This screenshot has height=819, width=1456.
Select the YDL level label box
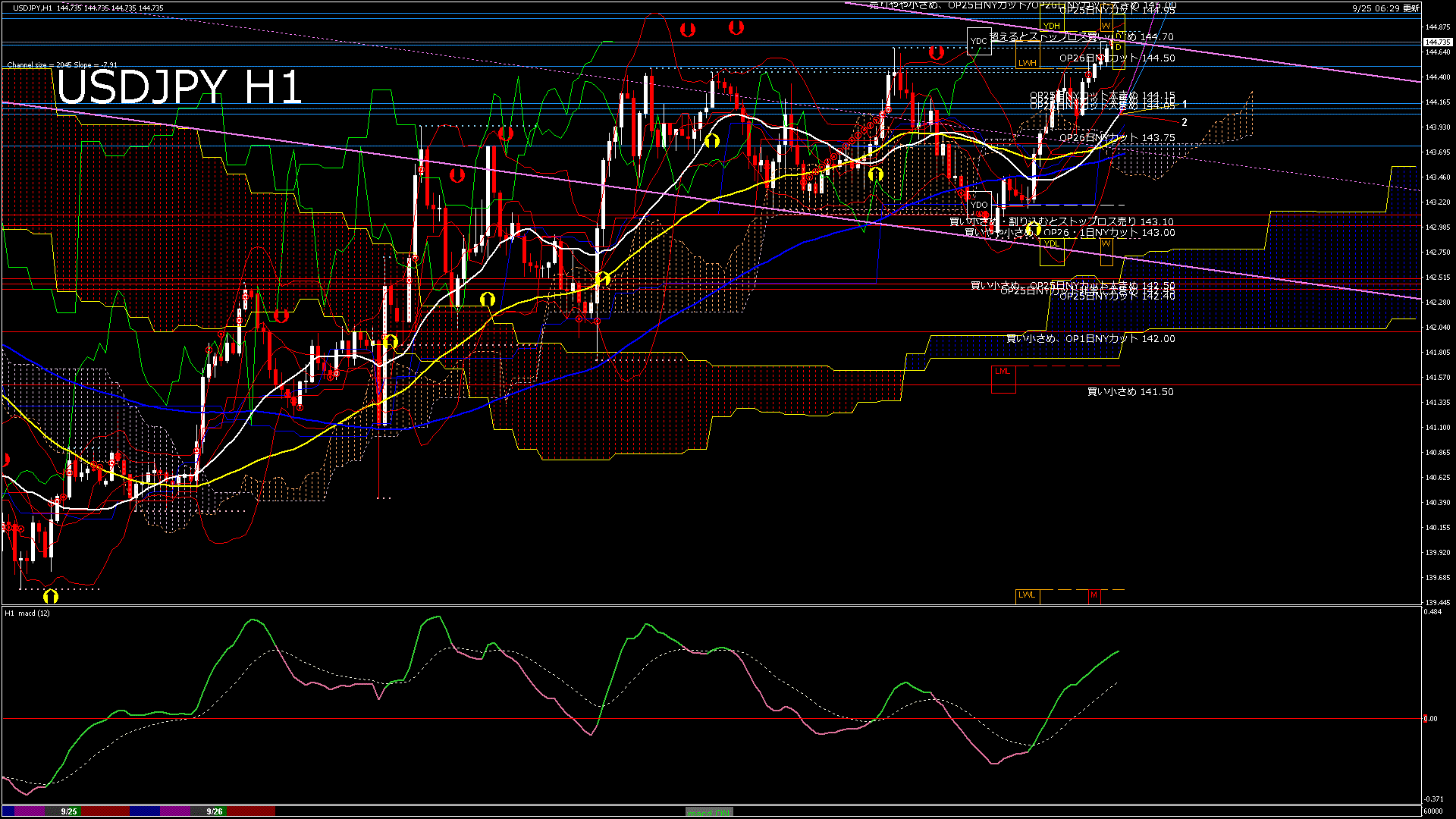1052,243
